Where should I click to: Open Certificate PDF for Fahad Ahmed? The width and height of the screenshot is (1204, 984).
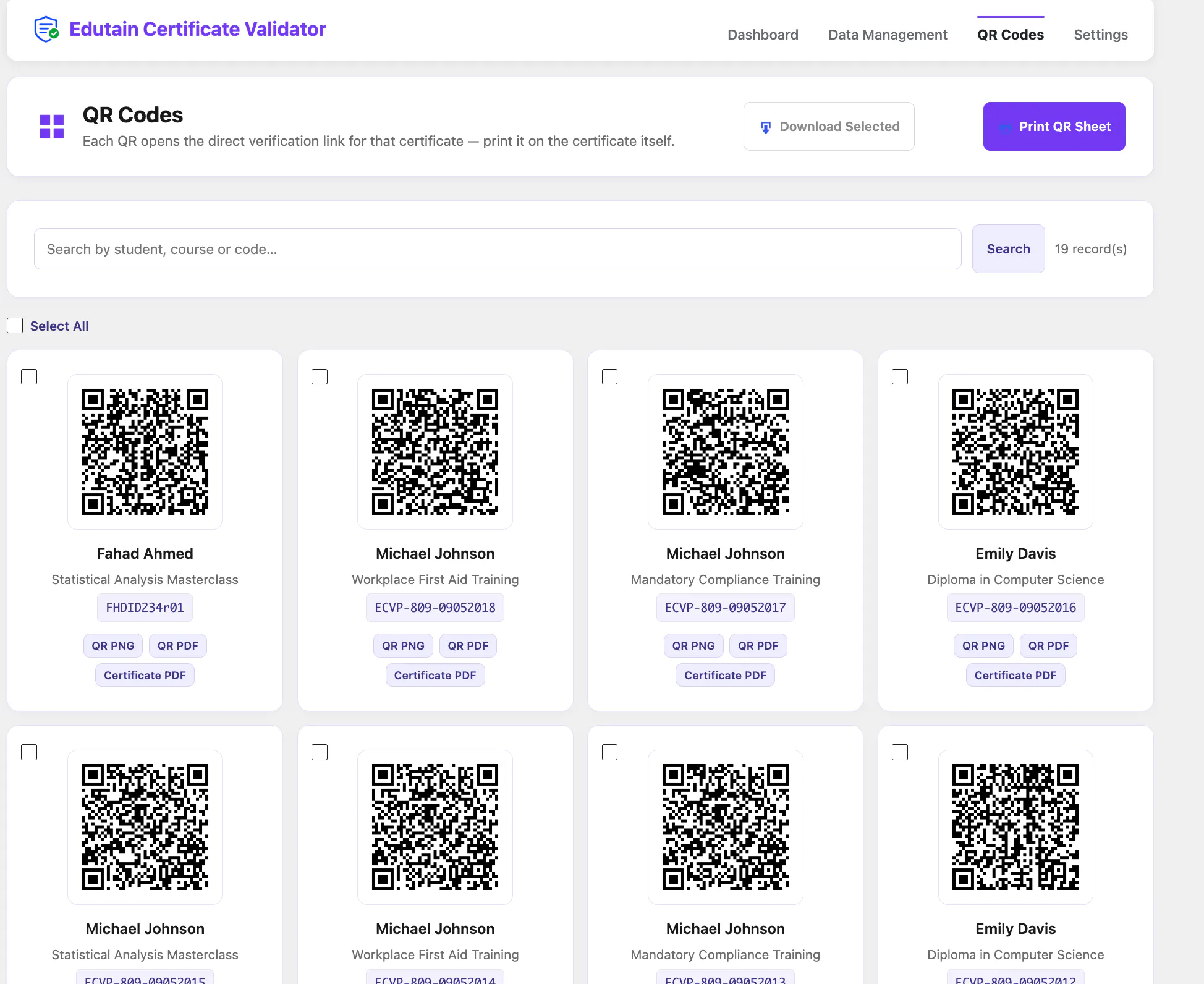[x=145, y=676]
